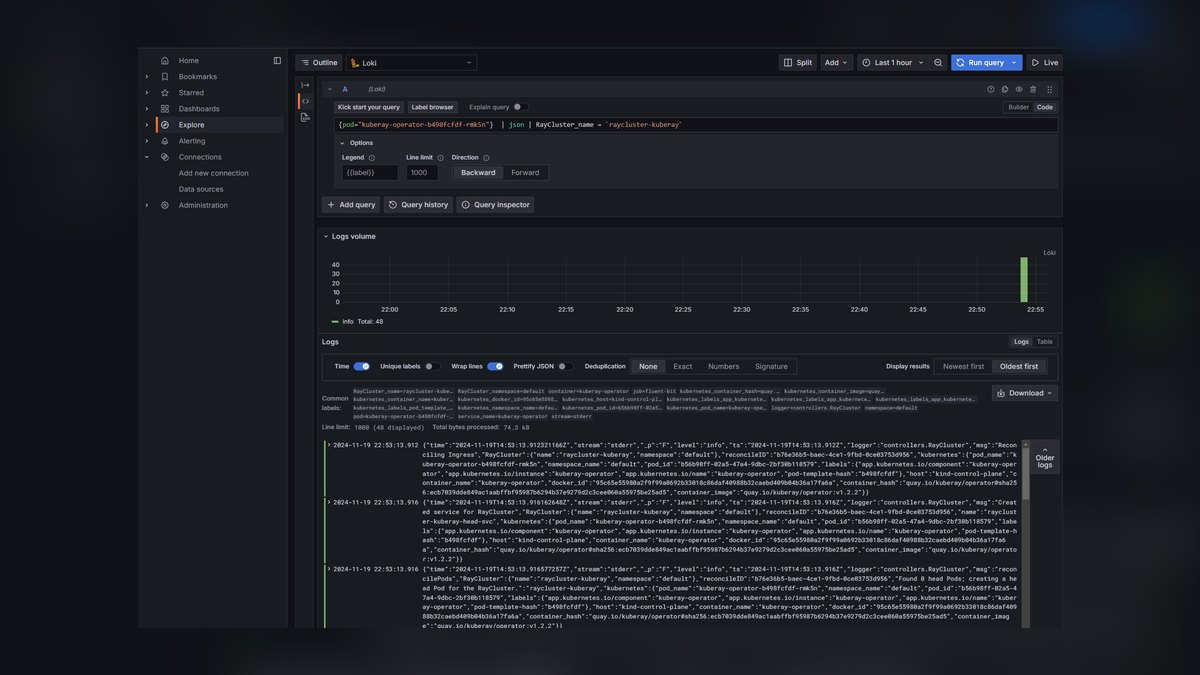The width and height of the screenshot is (1200, 675).
Task: Click Add query button
Action: [351, 205]
